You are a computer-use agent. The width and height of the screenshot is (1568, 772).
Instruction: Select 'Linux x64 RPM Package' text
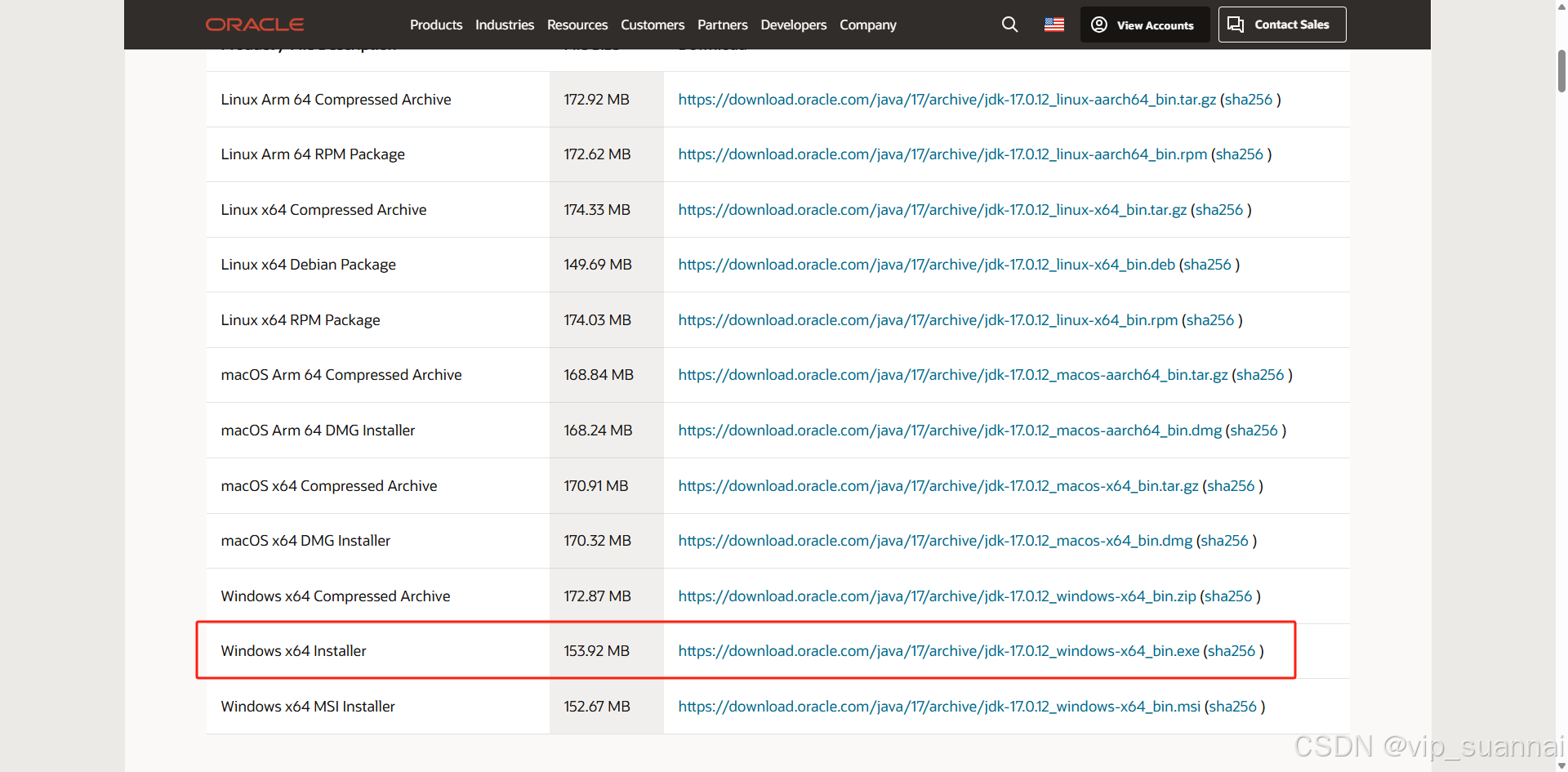point(301,320)
